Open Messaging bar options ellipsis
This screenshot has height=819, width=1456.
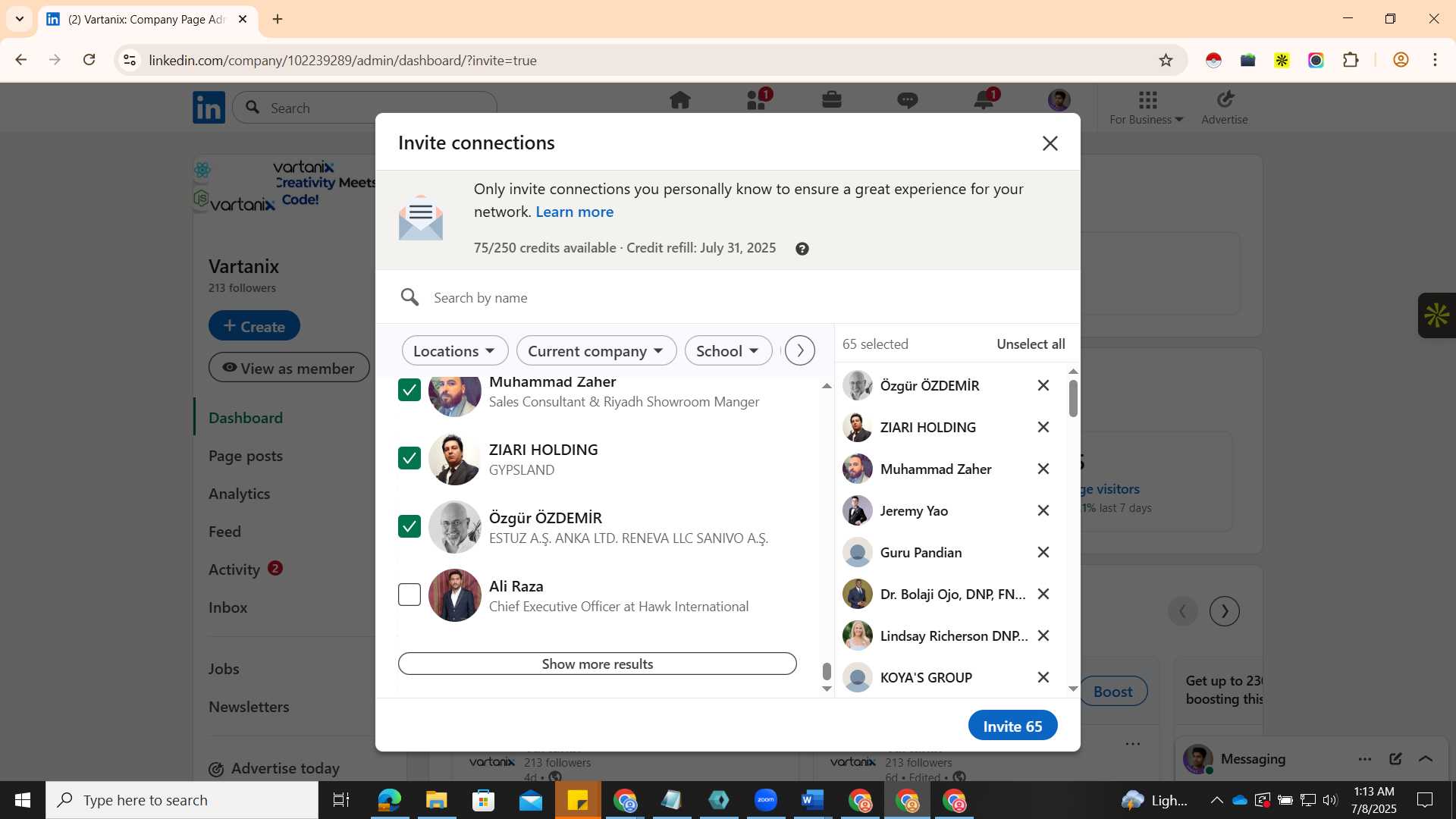click(x=1365, y=759)
